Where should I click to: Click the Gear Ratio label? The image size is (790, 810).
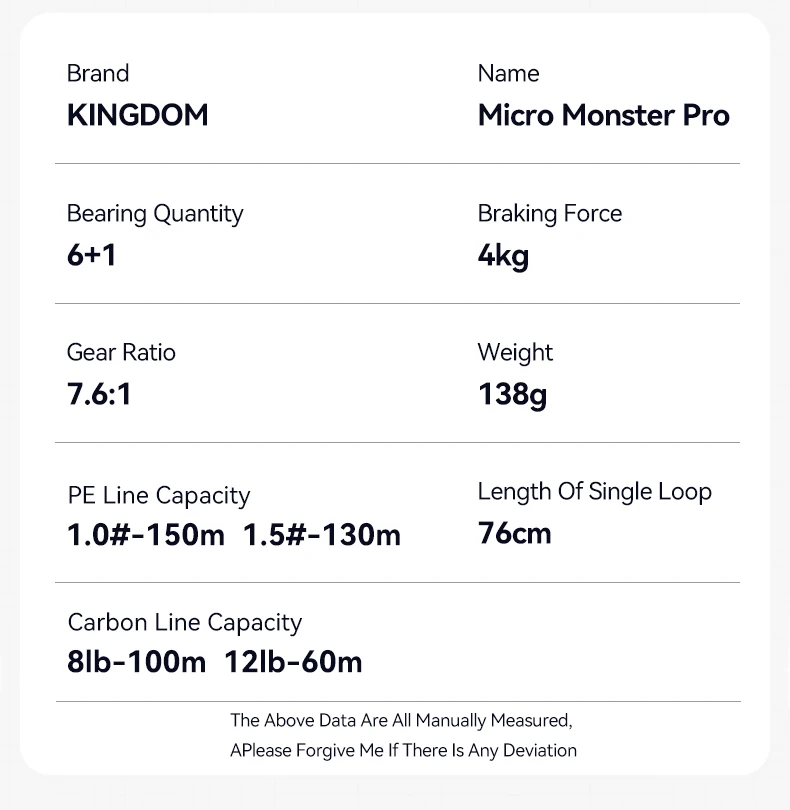[x=121, y=353]
